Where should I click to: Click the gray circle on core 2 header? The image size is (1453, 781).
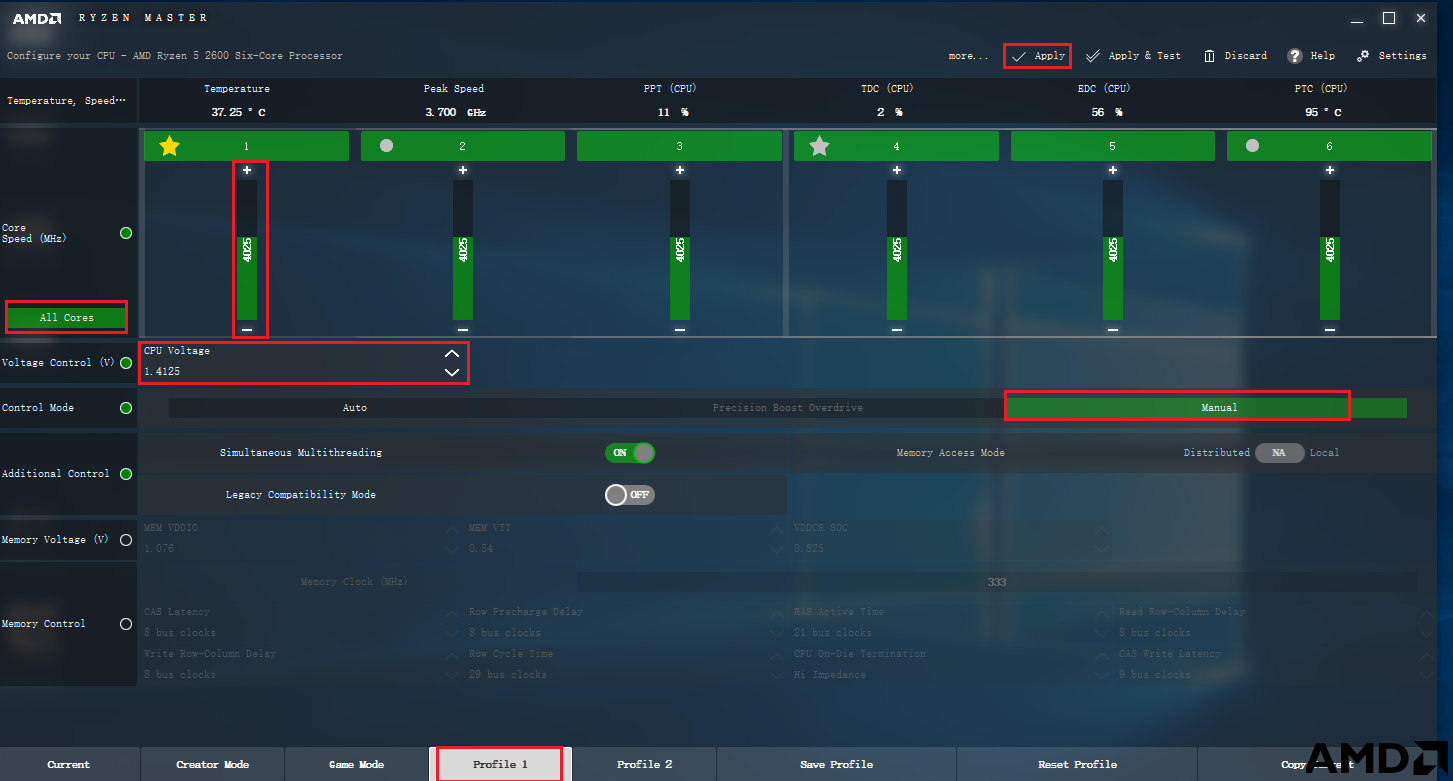[x=386, y=145]
